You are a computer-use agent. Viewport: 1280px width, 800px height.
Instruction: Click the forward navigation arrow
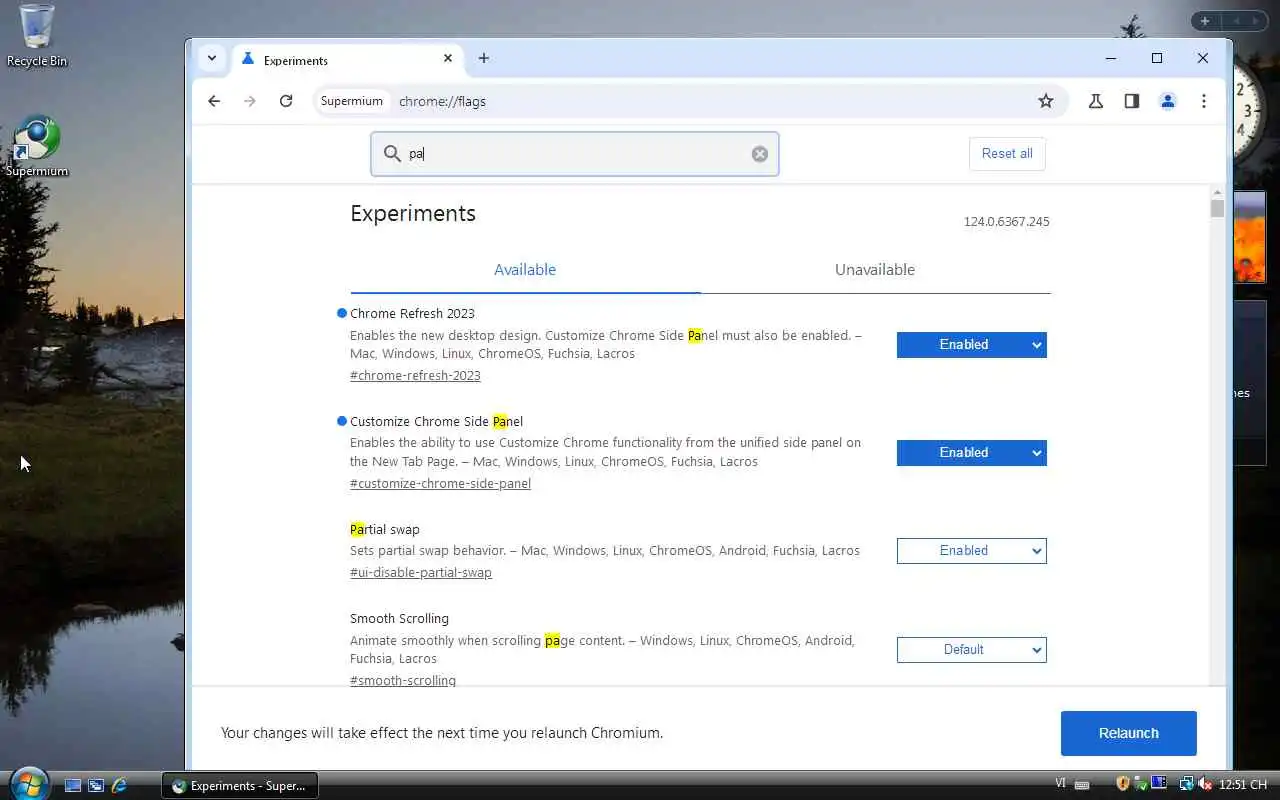tap(250, 101)
